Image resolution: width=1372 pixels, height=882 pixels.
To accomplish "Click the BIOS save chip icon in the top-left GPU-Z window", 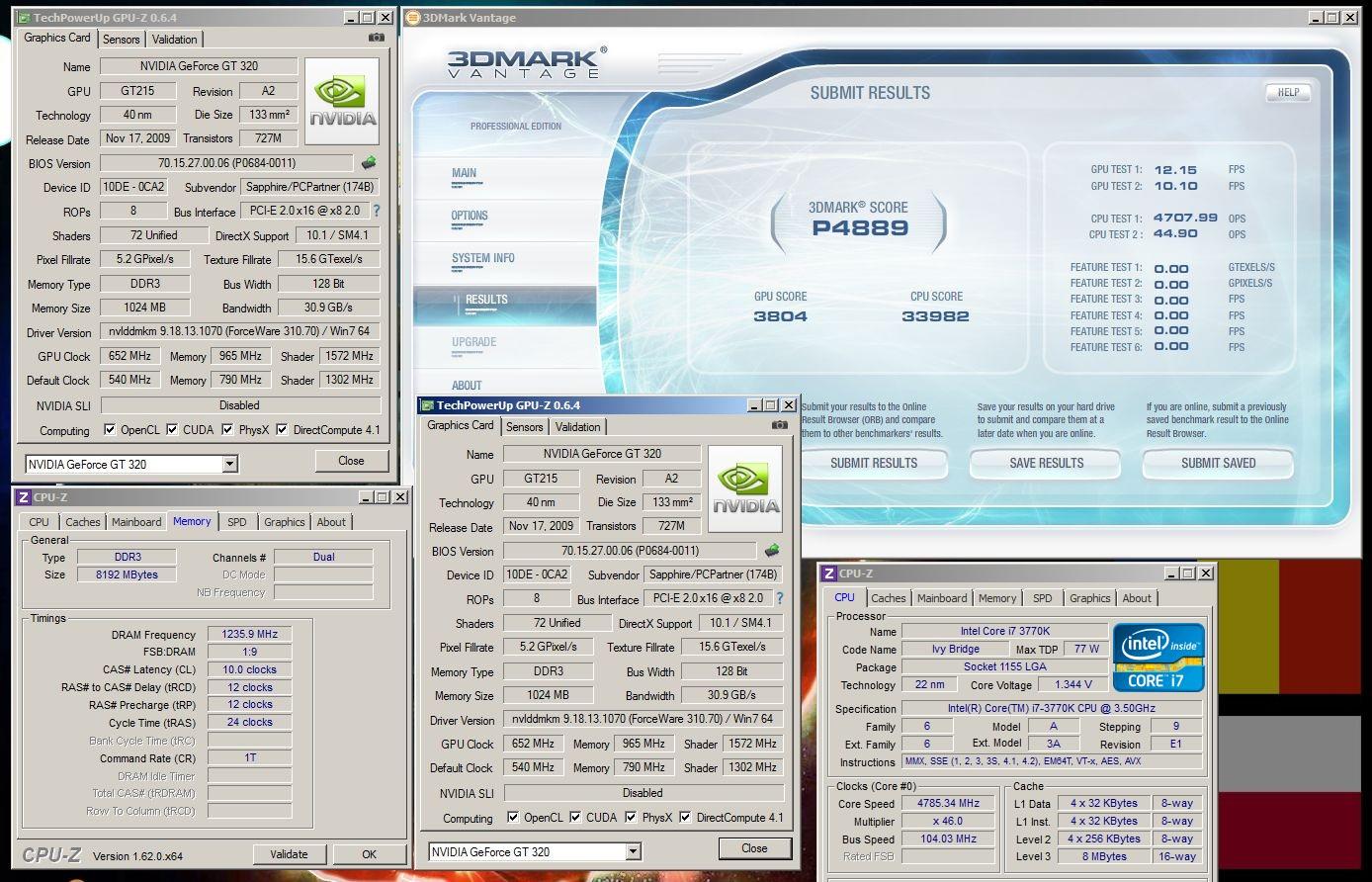I will point(369,162).
